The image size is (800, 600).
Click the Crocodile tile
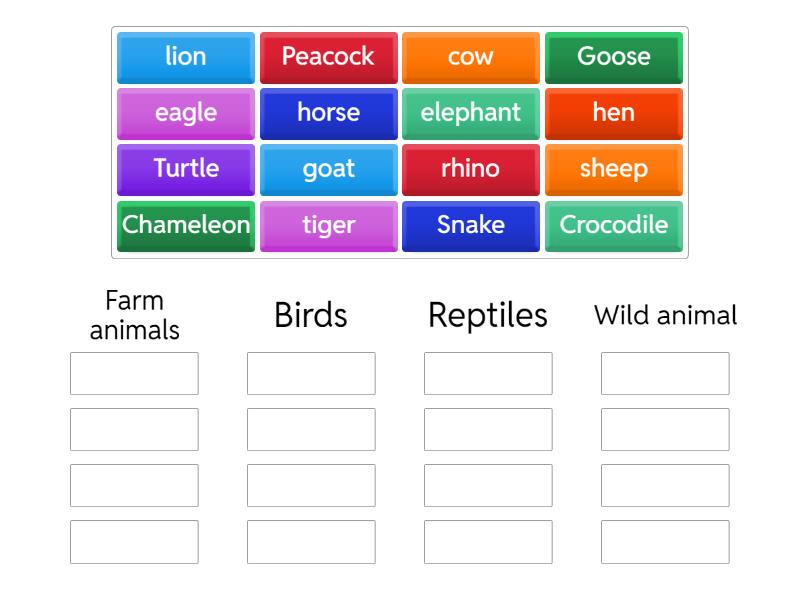click(614, 226)
